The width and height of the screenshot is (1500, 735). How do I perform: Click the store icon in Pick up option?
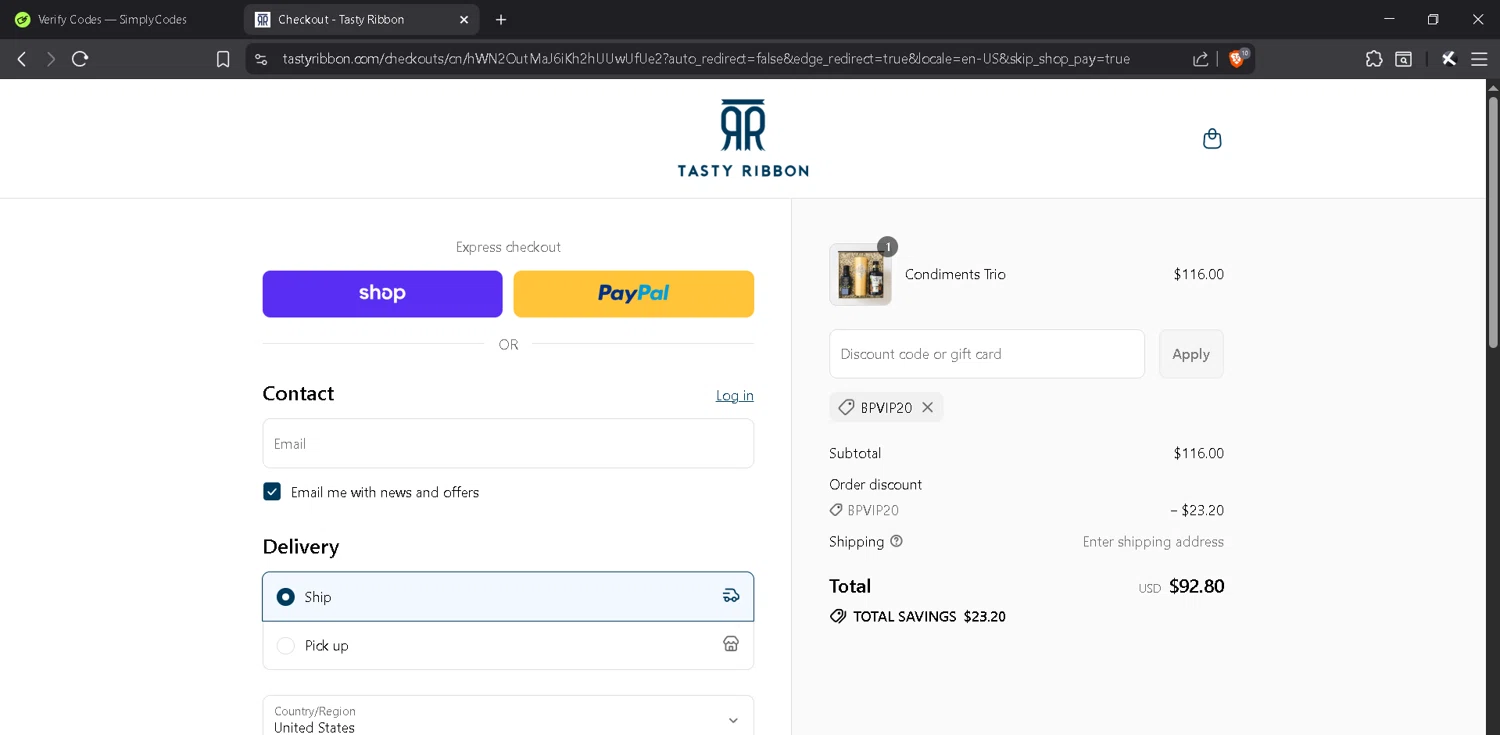(x=731, y=644)
